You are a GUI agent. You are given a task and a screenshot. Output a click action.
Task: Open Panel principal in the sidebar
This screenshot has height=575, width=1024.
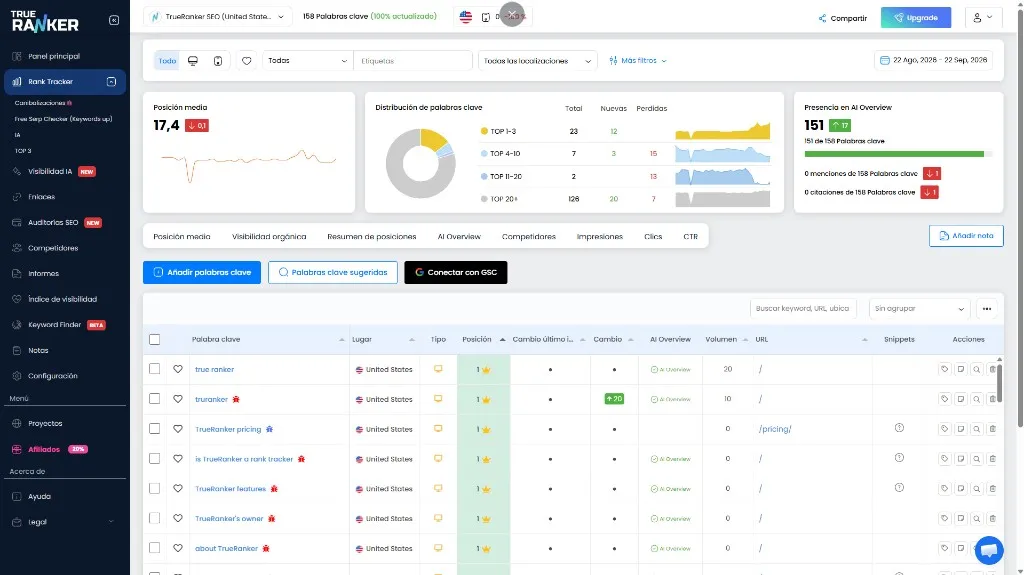click(54, 56)
